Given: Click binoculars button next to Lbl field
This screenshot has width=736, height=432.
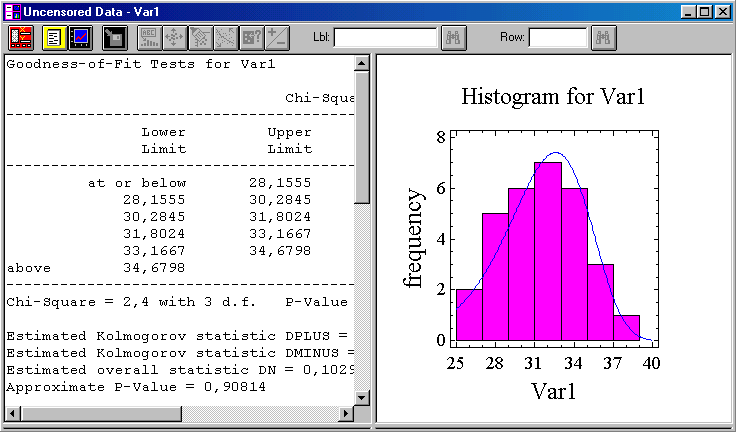Looking at the screenshot, I should (x=453, y=38).
